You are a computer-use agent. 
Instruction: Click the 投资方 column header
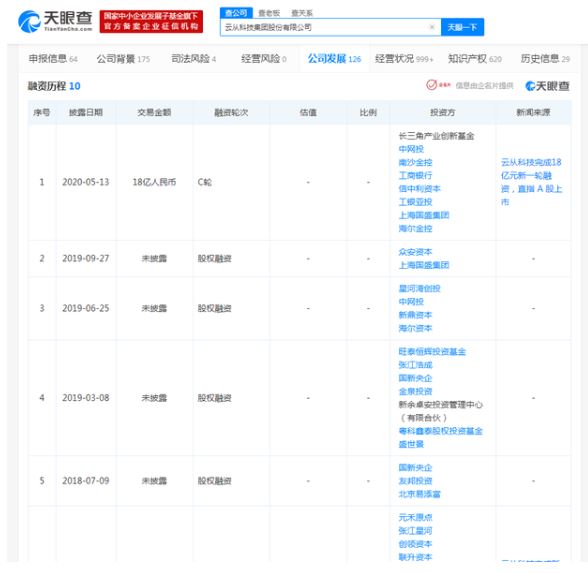pyautogui.click(x=442, y=112)
